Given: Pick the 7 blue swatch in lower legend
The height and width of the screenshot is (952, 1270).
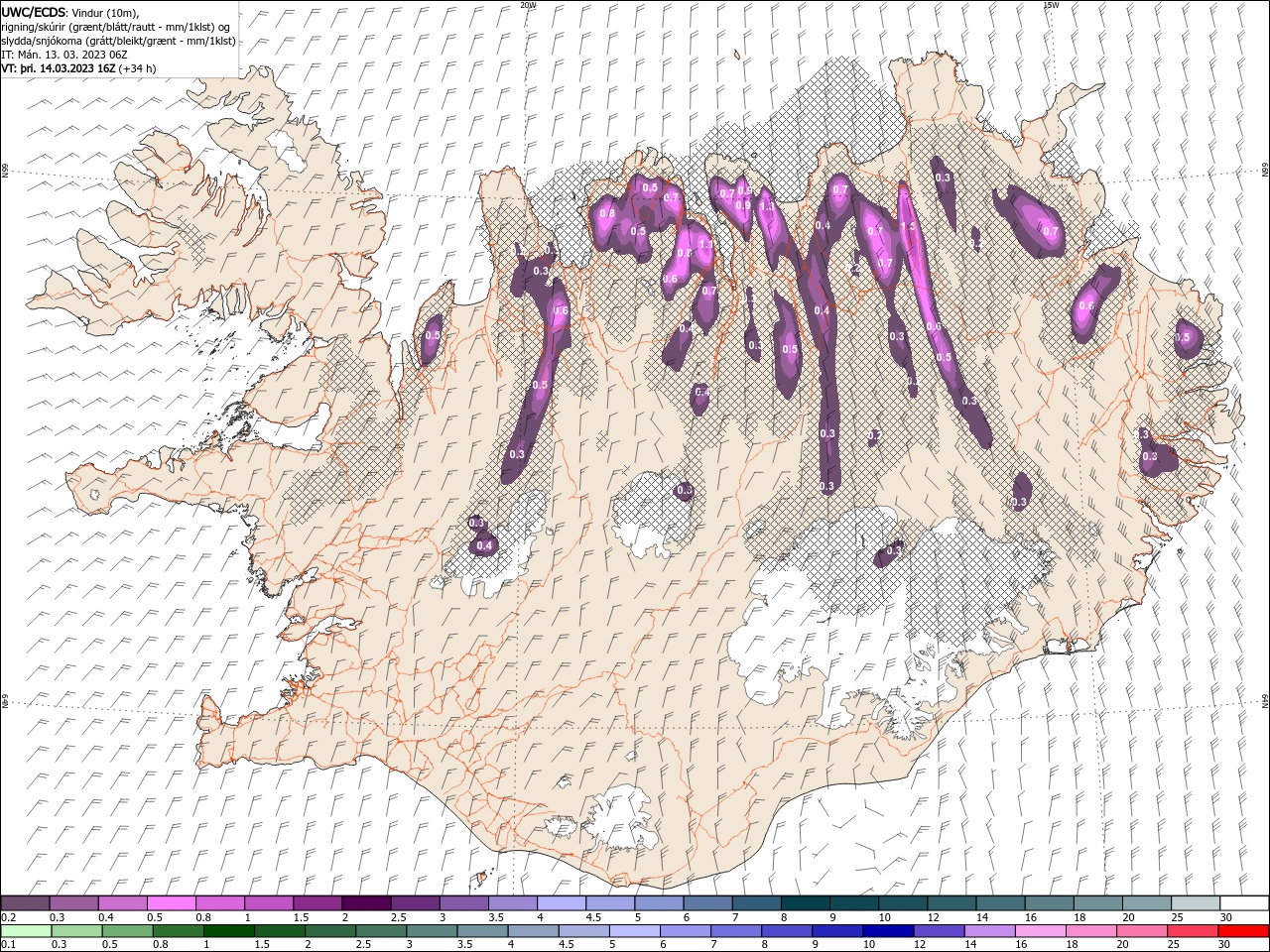Looking at the screenshot, I should (736, 931).
